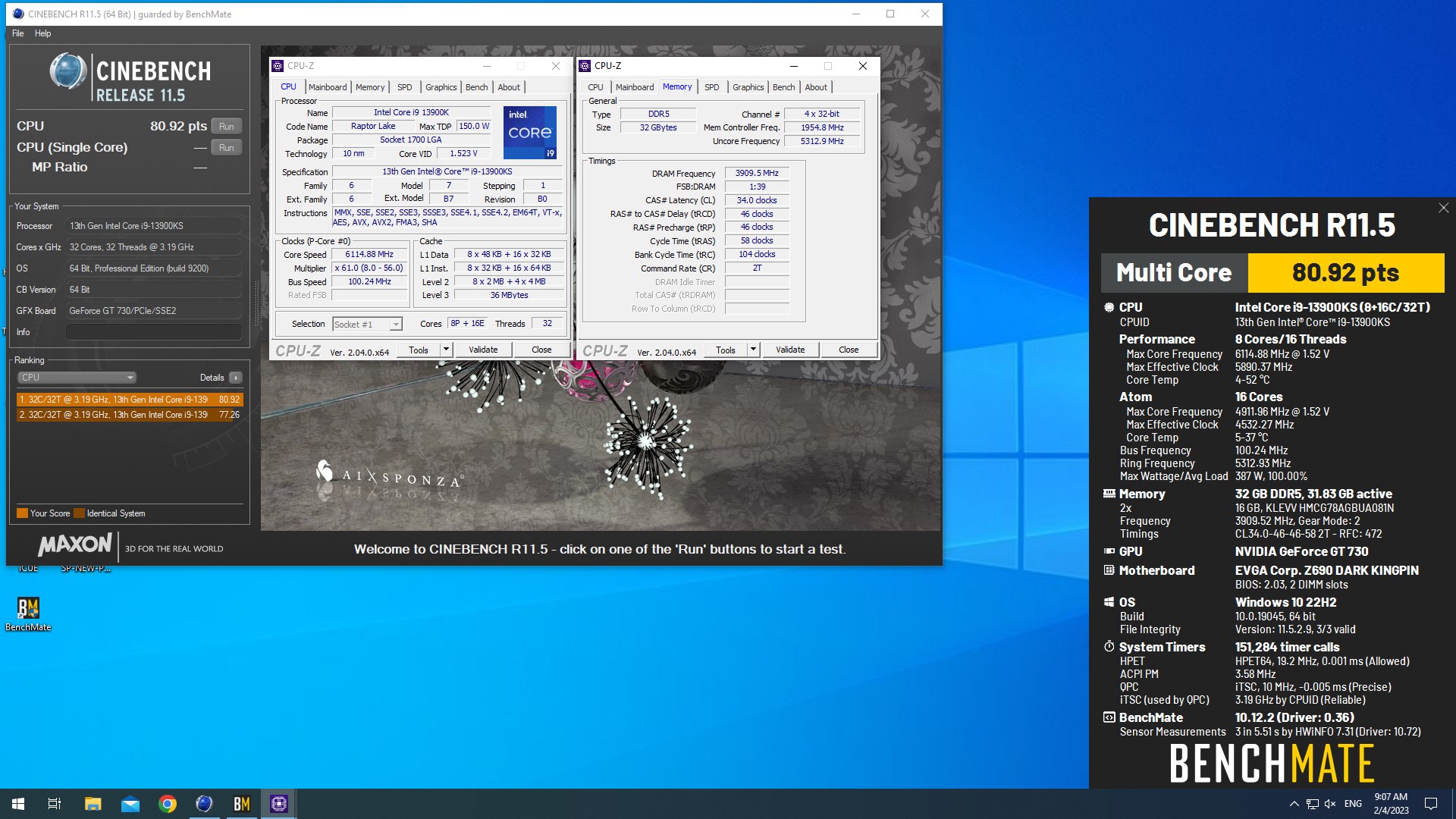
Task: Expand ranking Details arrow
Action: coord(236,378)
